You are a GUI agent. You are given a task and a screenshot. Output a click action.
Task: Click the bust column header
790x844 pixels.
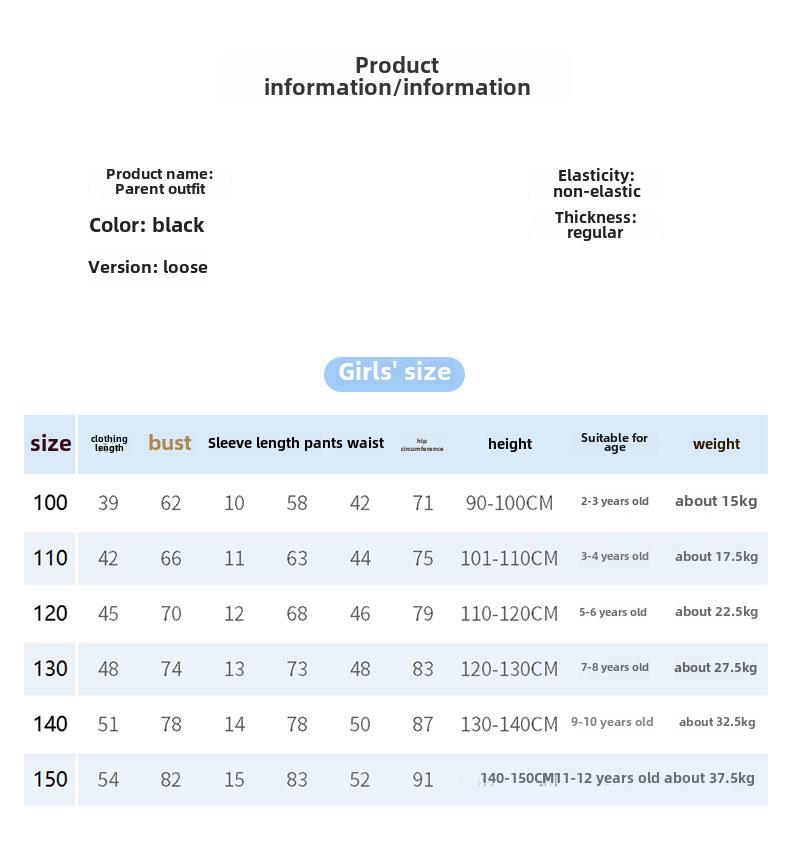170,443
